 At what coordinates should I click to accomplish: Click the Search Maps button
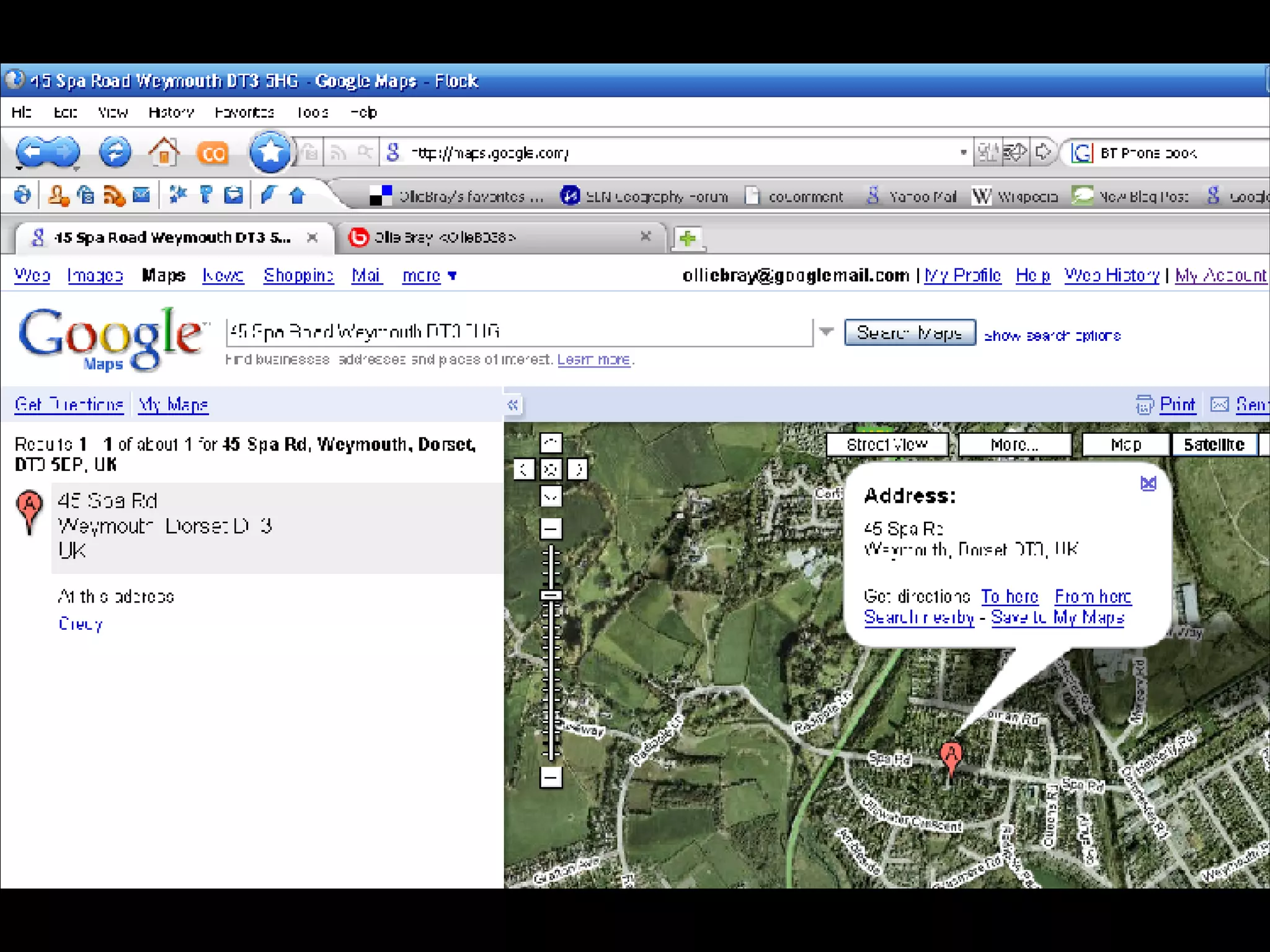[909, 333]
